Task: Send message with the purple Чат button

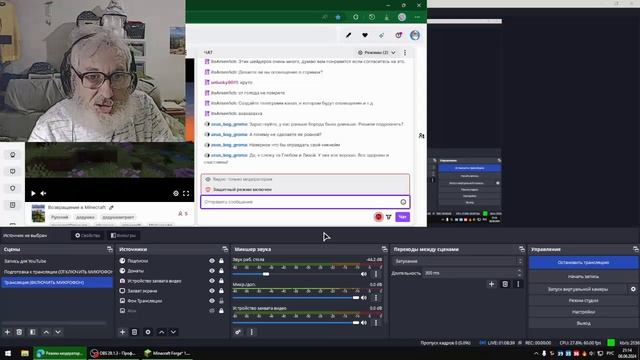Action: (x=402, y=217)
